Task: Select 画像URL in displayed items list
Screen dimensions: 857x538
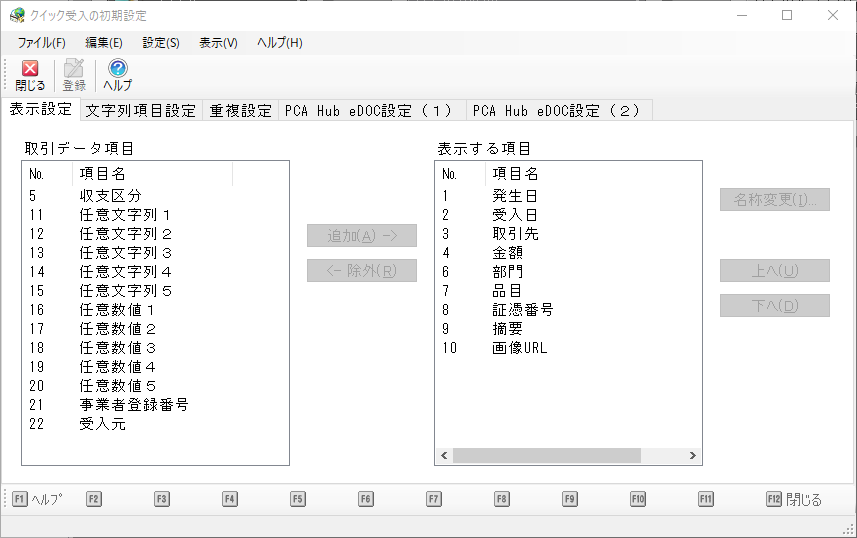Action: pyautogui.click(x=519, y=348)
